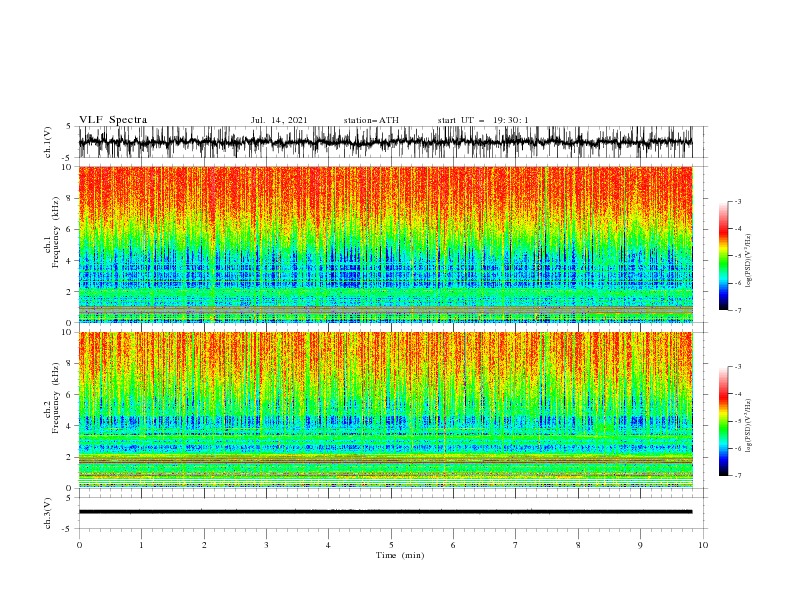Screen dimensions: 792x612
Task: Click the "5" tick on the time axis
Action: (391, 545)
